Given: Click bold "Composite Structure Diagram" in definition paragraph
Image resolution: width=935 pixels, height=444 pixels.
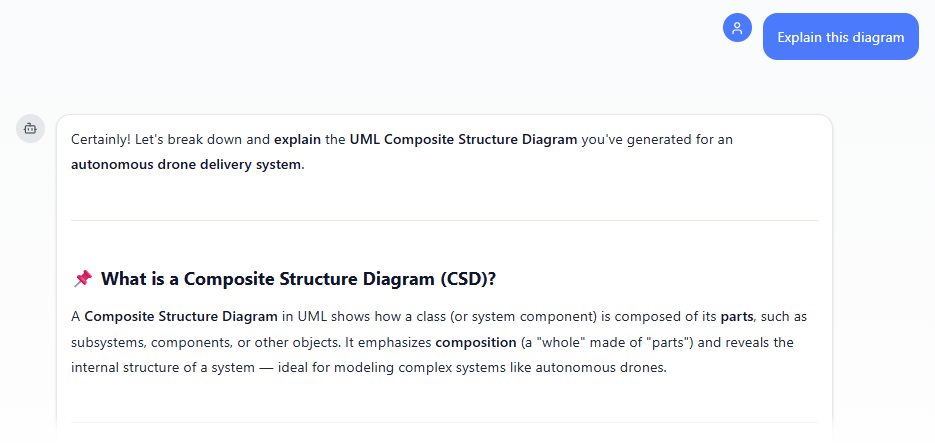Looking at the screenshot, I should click(181, 317).
